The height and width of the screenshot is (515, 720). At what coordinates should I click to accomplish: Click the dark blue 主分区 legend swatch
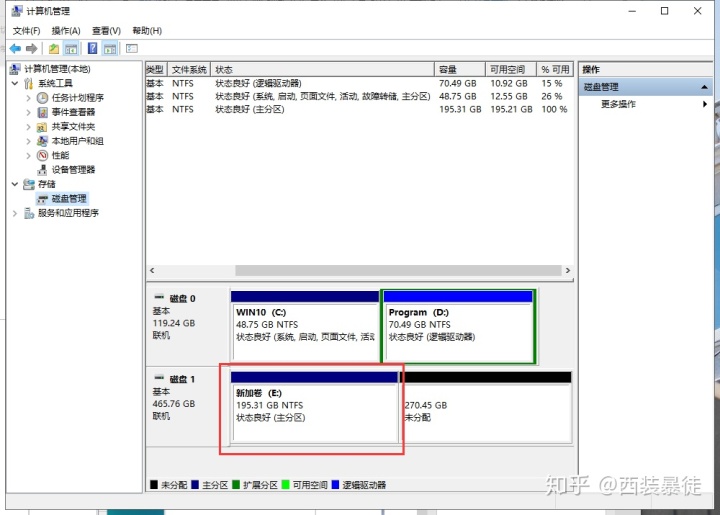(x=195, y=484)
